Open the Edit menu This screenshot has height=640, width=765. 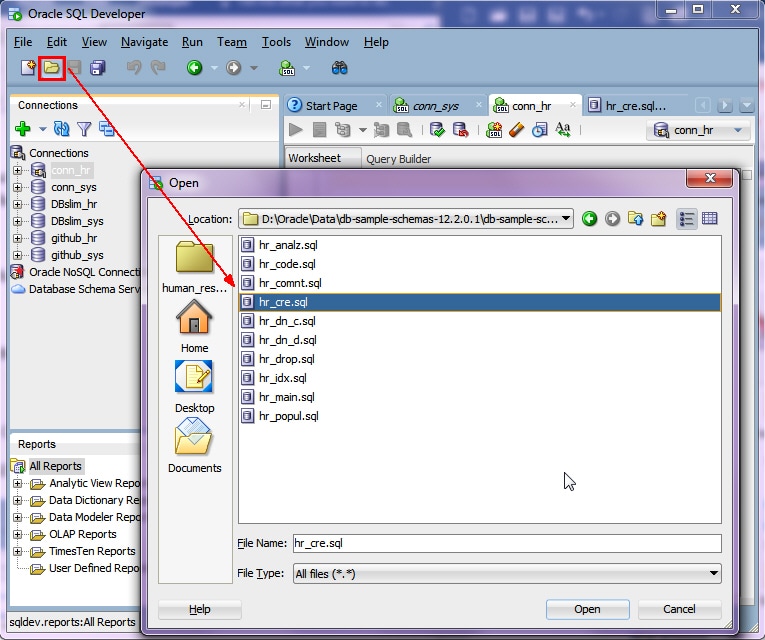[57, 42]
